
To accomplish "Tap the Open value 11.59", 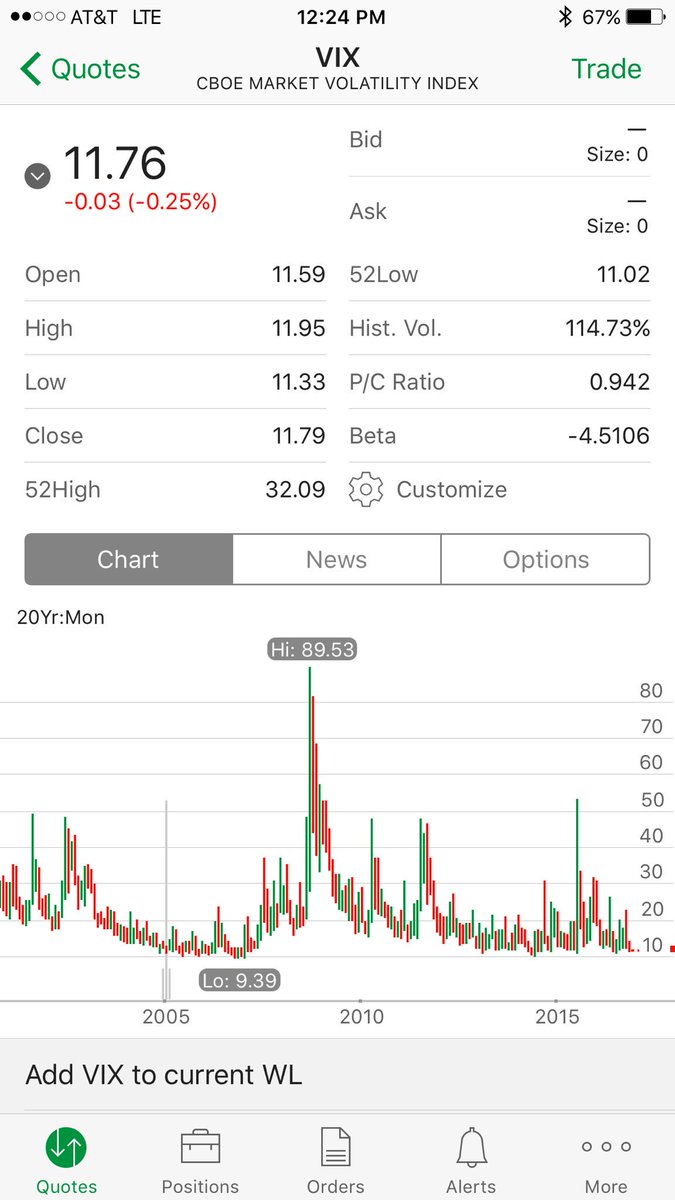I will [298, 275].
